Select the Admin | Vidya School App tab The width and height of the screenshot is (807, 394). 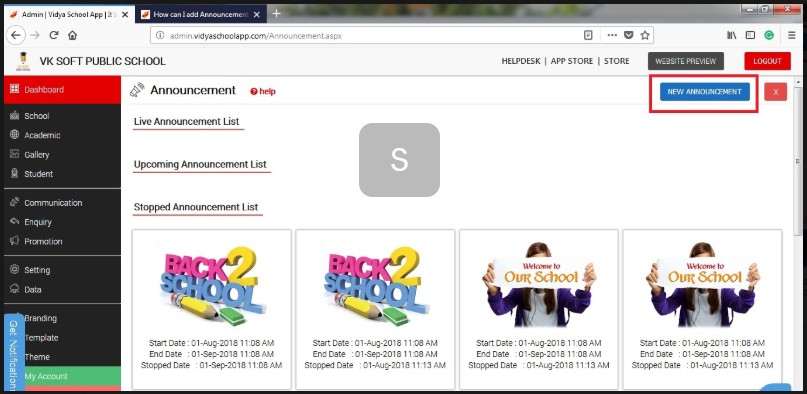69,14
